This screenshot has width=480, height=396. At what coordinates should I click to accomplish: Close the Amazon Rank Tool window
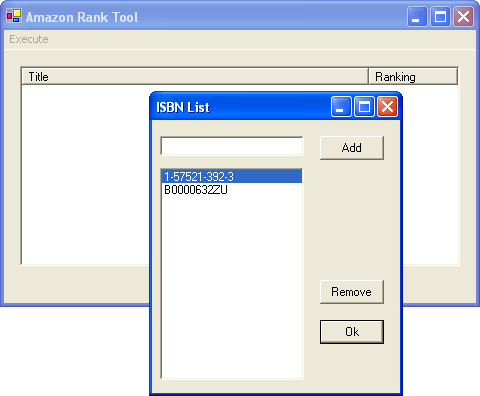coord(463,16)
